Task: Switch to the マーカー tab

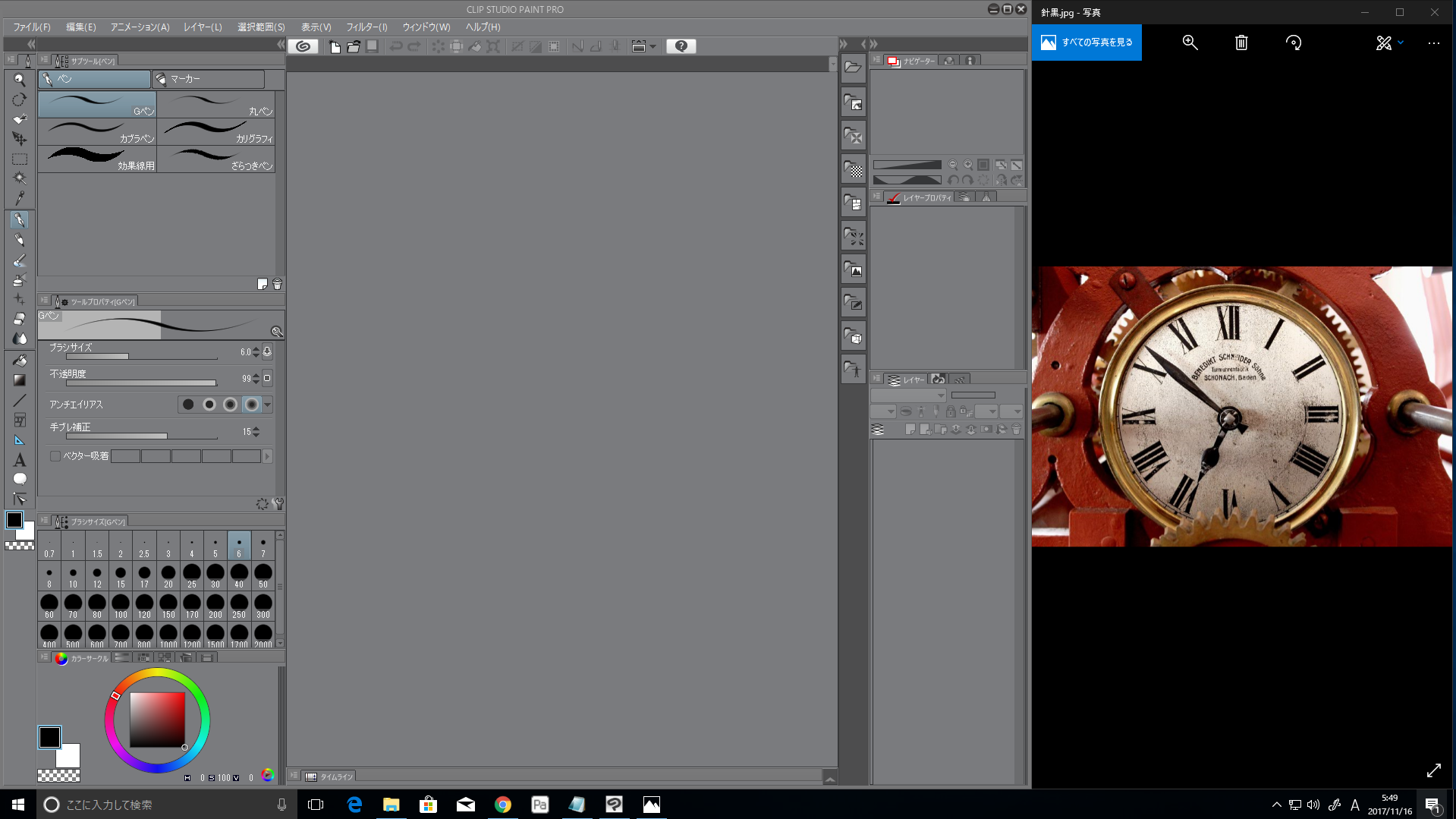Action: click(x=208, y=79)
